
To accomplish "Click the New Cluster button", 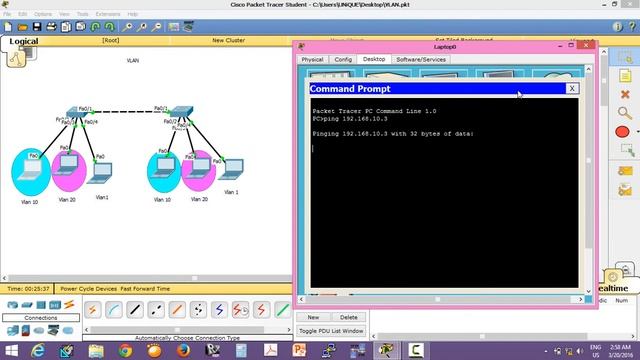I will coord(229,40).
